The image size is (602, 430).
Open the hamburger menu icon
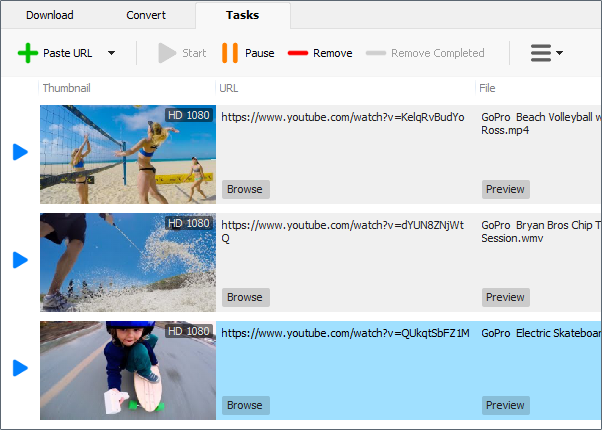(541, 53)
